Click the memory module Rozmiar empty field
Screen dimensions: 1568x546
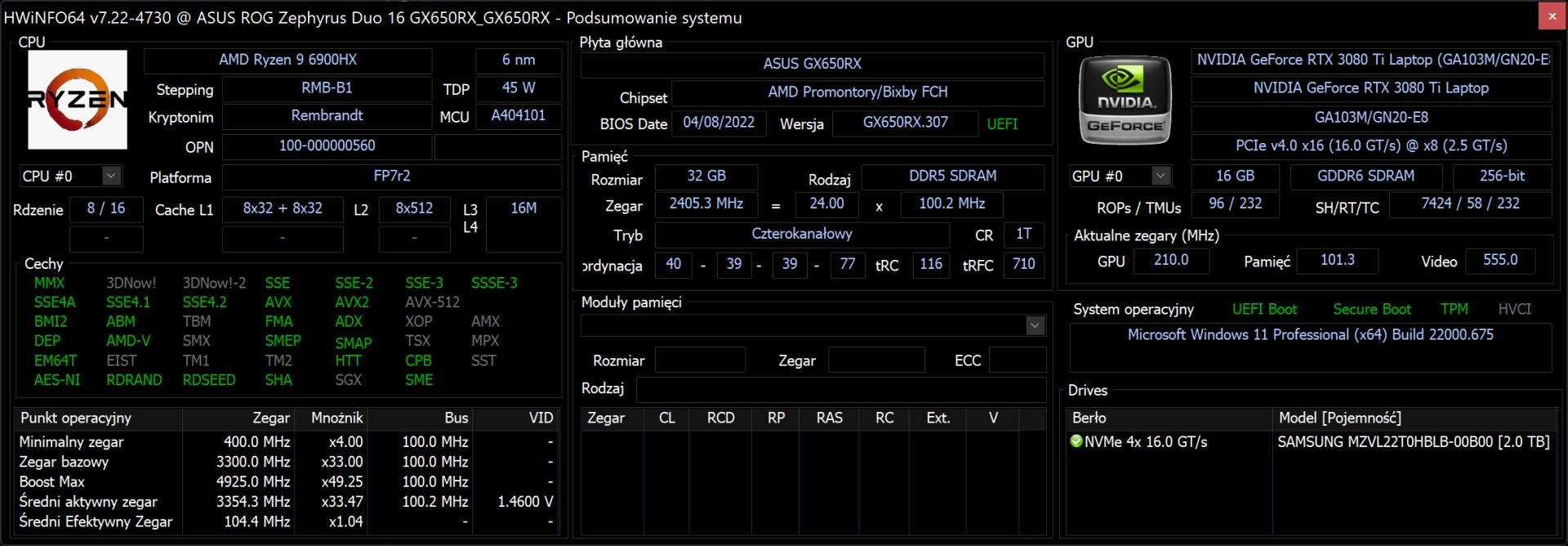point(701,360)
